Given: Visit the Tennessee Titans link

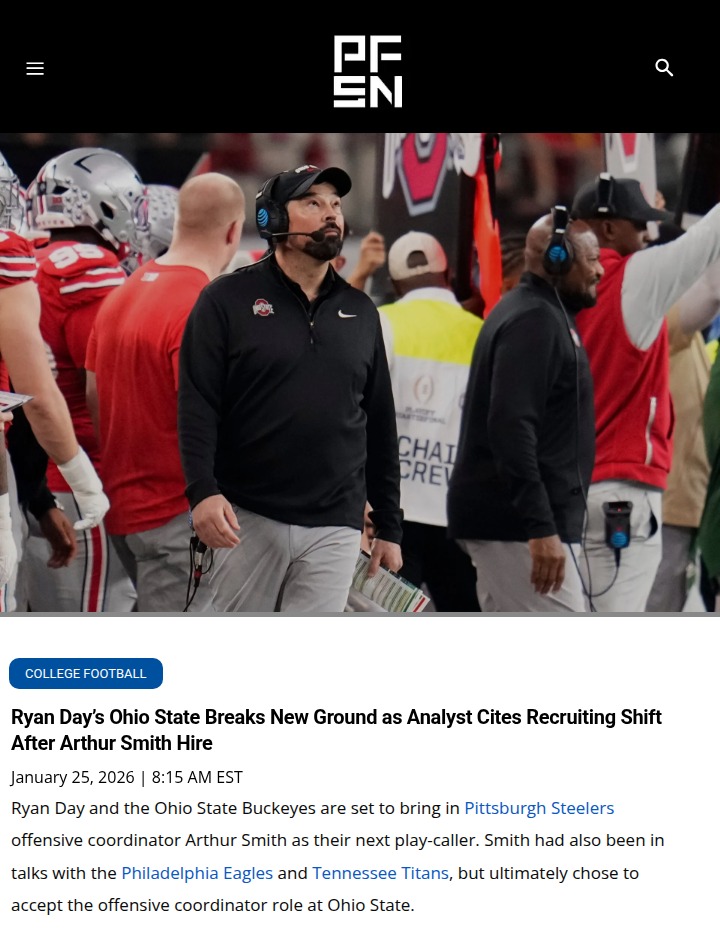Looking at the screenshot, I should point(380,873).
